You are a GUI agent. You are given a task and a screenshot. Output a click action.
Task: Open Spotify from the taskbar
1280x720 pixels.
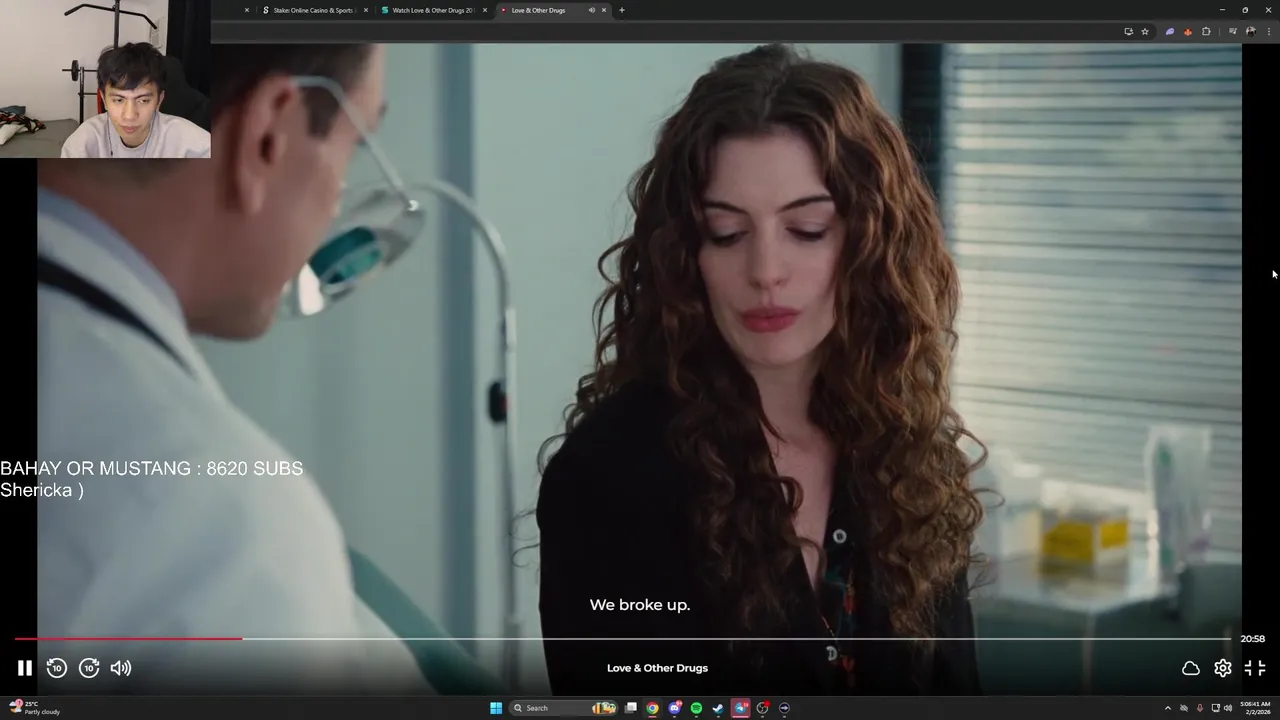[x=696, y=708]
